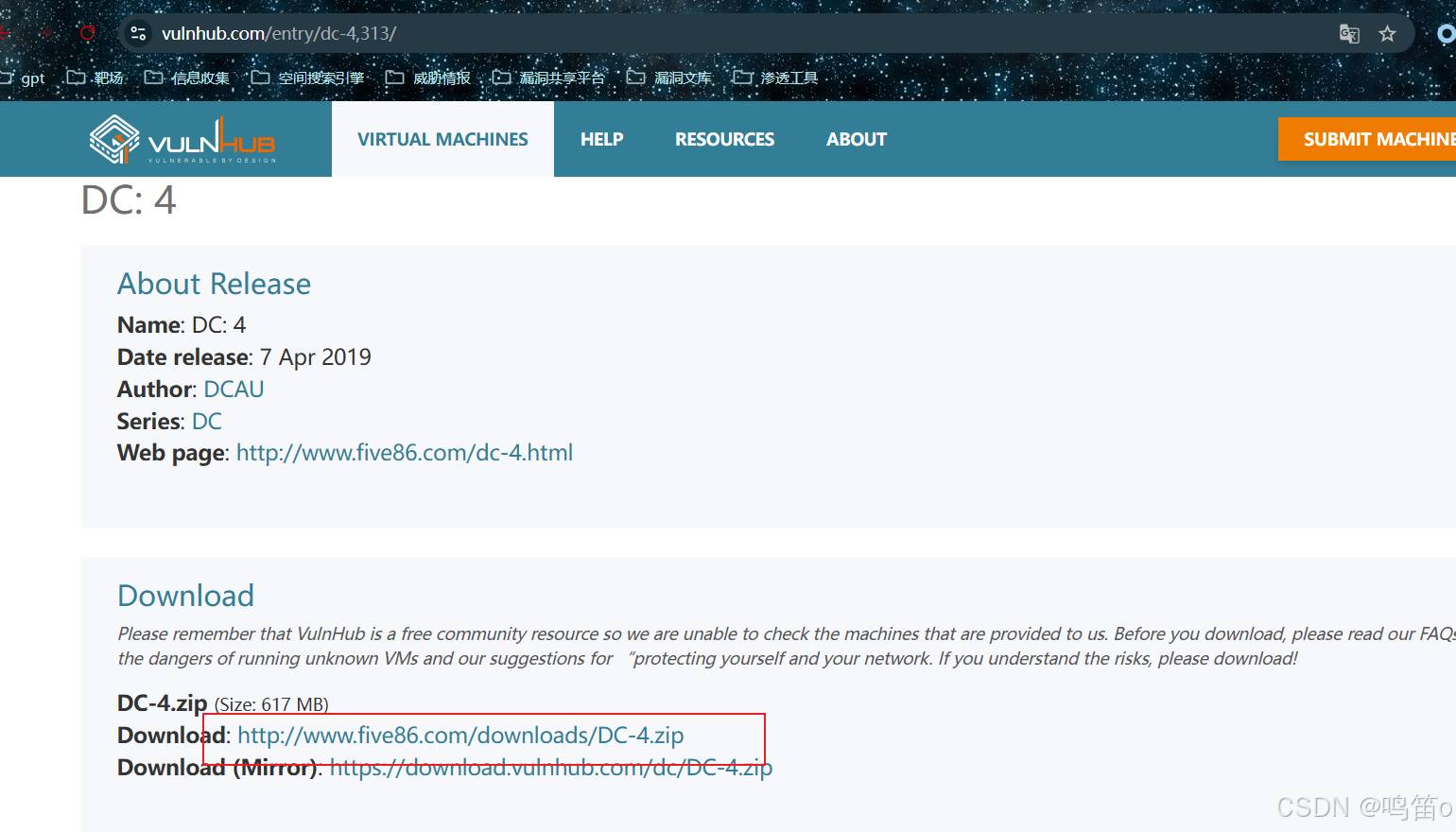Open the 渗透工具 bookmark folder

pos(775,78)
